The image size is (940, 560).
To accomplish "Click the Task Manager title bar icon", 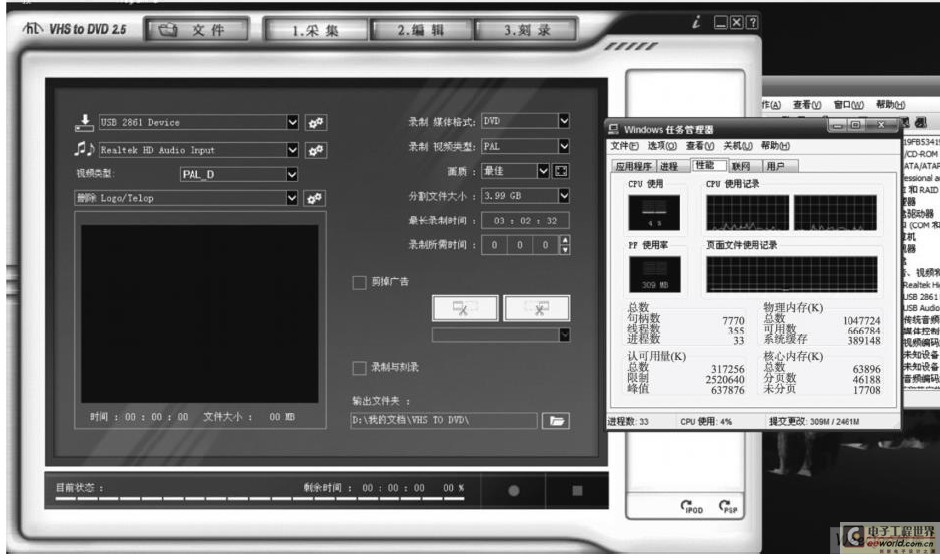I will point(613,129).
